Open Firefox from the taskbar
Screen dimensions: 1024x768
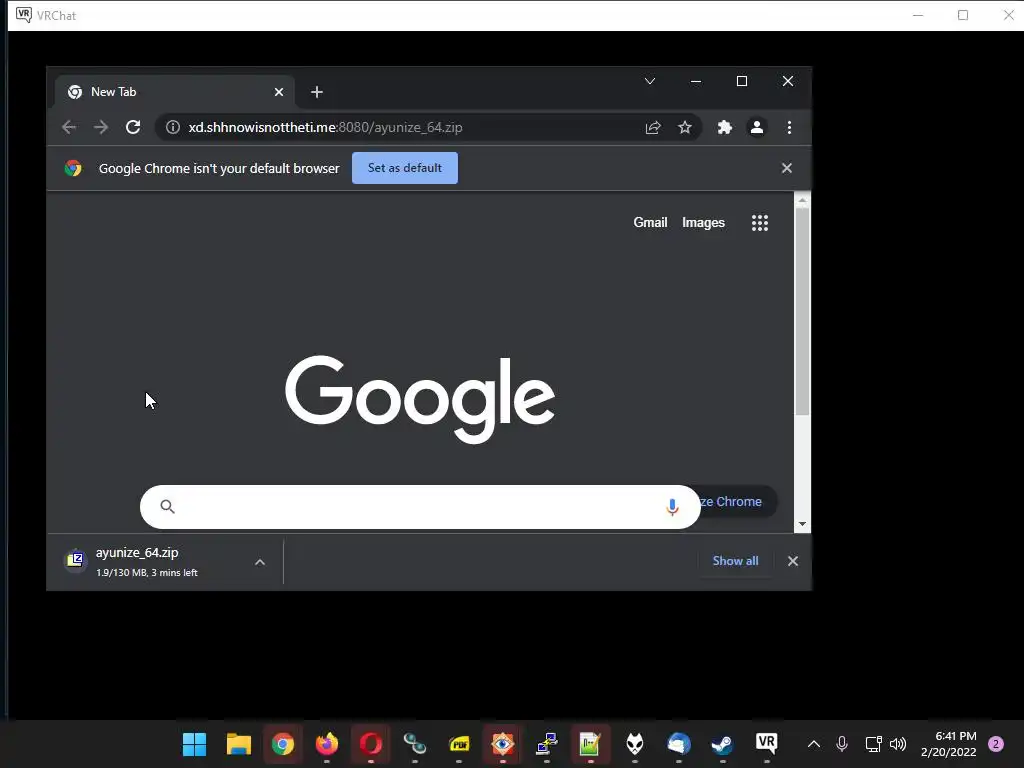(x=327, y=744)
